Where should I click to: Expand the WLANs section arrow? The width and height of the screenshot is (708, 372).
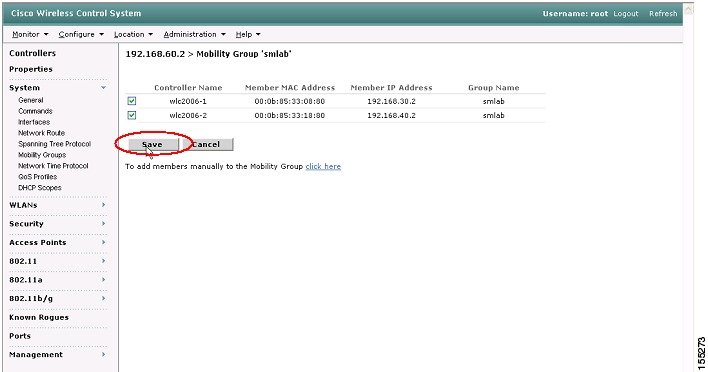103,205
